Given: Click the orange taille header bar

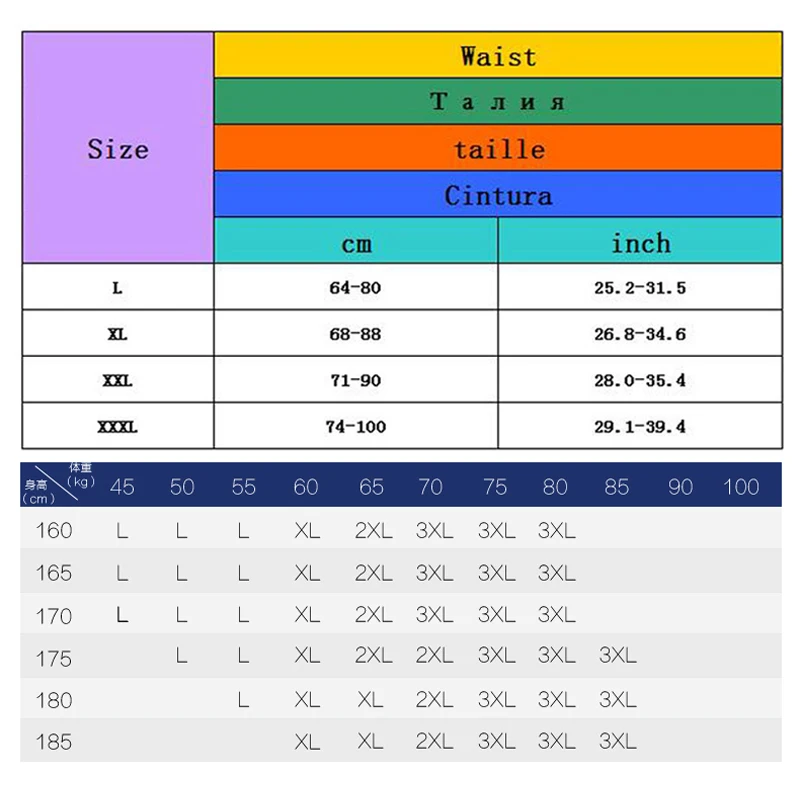Looking at the screenshot, I should tap(498, 148).
